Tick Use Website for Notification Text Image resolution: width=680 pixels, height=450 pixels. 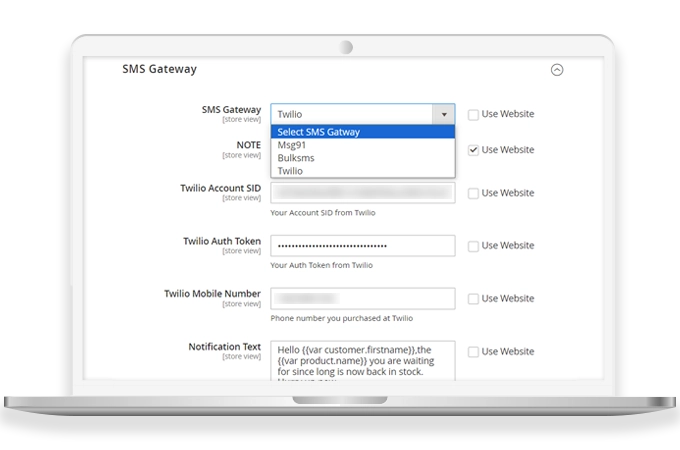pyautogui.click(x=473, y=352)
